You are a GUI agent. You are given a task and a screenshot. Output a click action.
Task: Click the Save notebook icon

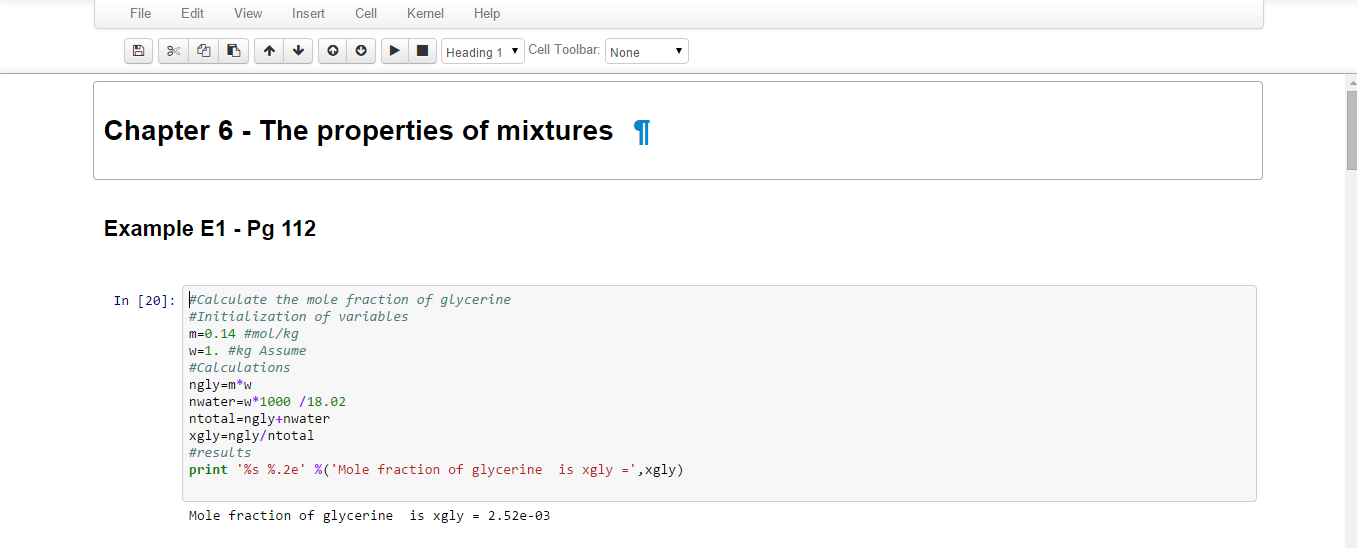click(x=138, y=51)
